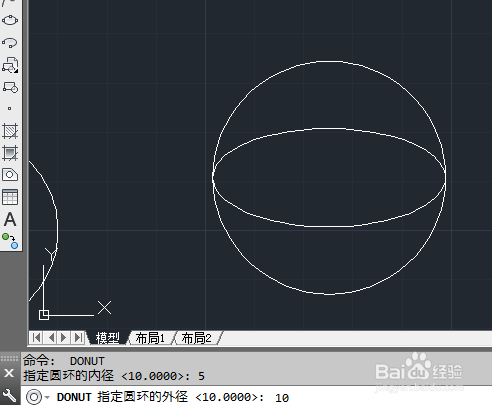The width and height of the screenshot is (492, 405).
Task: Select the Hatch tool
Action: [x=10, y=131]
